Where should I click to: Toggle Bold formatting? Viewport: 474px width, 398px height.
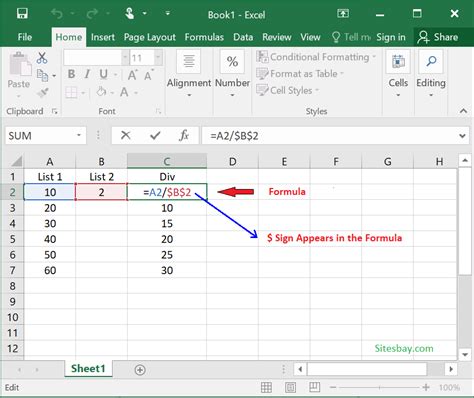(x=71, y=74)
